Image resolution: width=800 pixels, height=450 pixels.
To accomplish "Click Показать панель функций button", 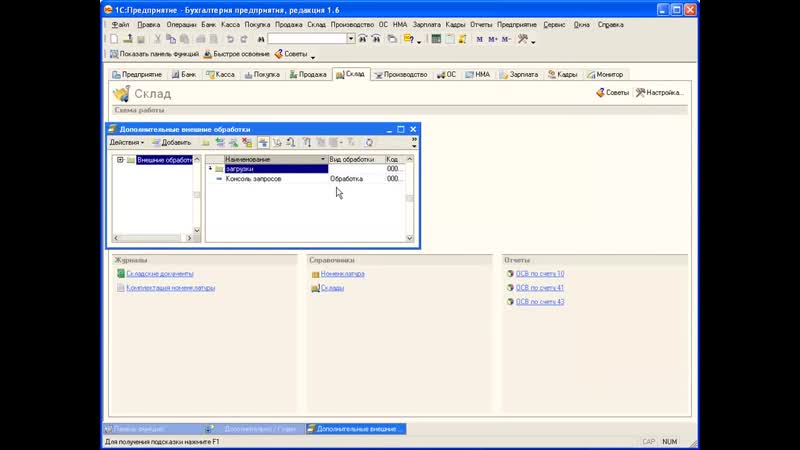I will [155, 54].
